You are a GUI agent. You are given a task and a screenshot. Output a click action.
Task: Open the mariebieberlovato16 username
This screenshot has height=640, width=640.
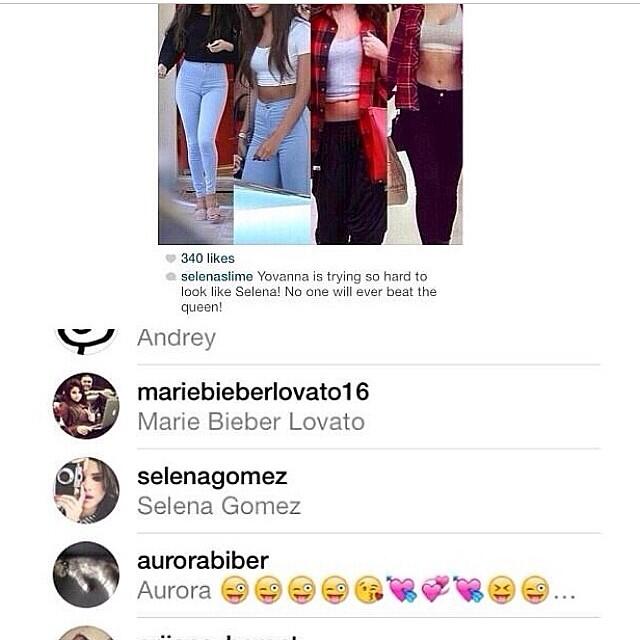point(253,392)
